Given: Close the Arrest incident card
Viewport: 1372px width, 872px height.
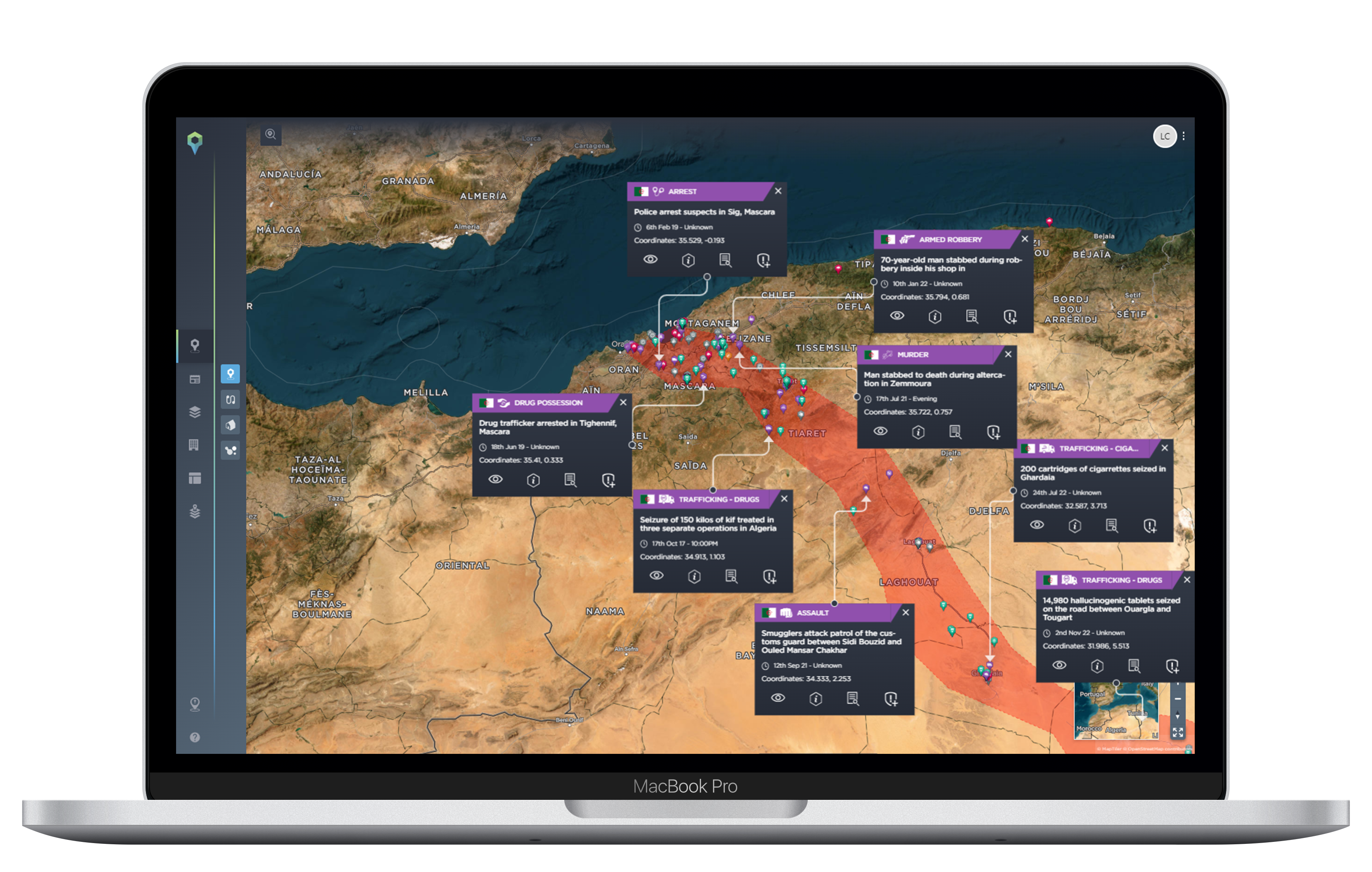Looking at the screenshot, I should click(x=778, y=191).
